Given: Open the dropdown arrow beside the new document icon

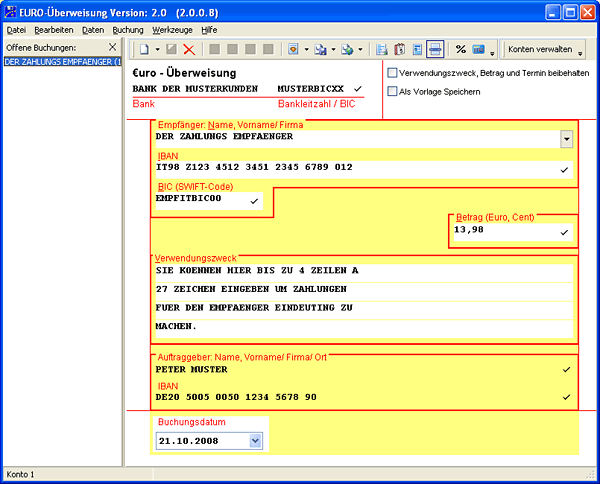Looking at the screenshot, I should pos(157,49).
